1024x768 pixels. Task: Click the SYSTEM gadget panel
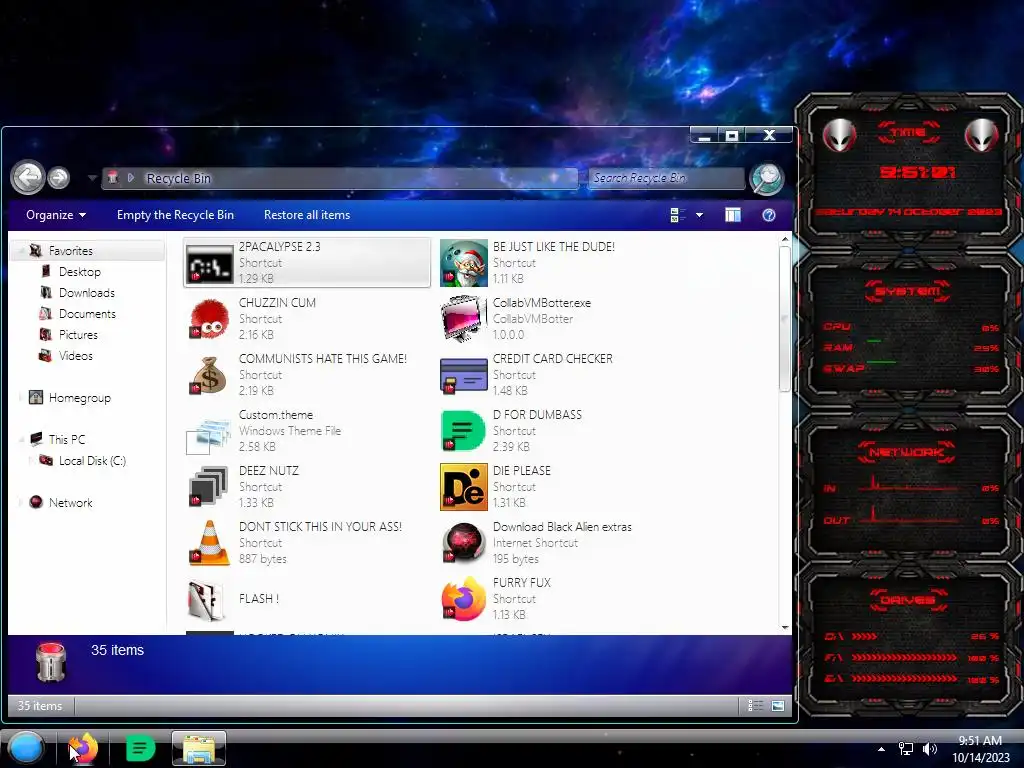click(909, 332)
